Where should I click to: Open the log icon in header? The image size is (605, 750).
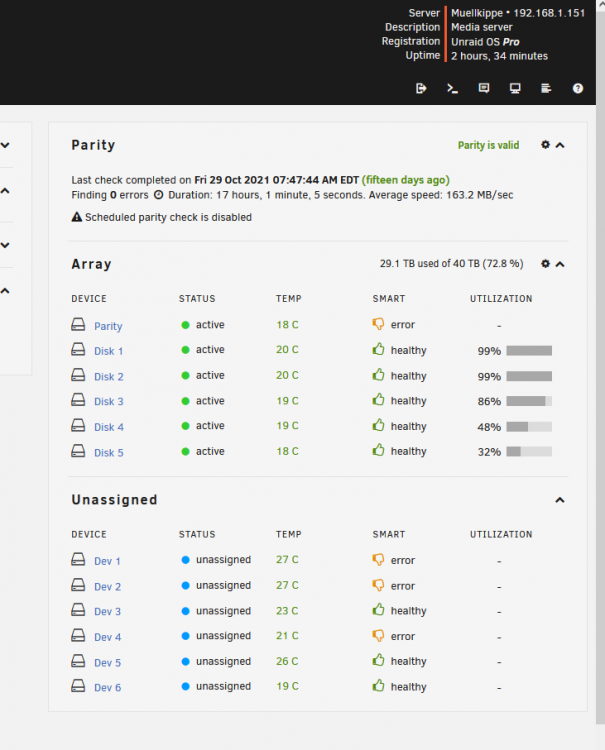pos(546,88)
